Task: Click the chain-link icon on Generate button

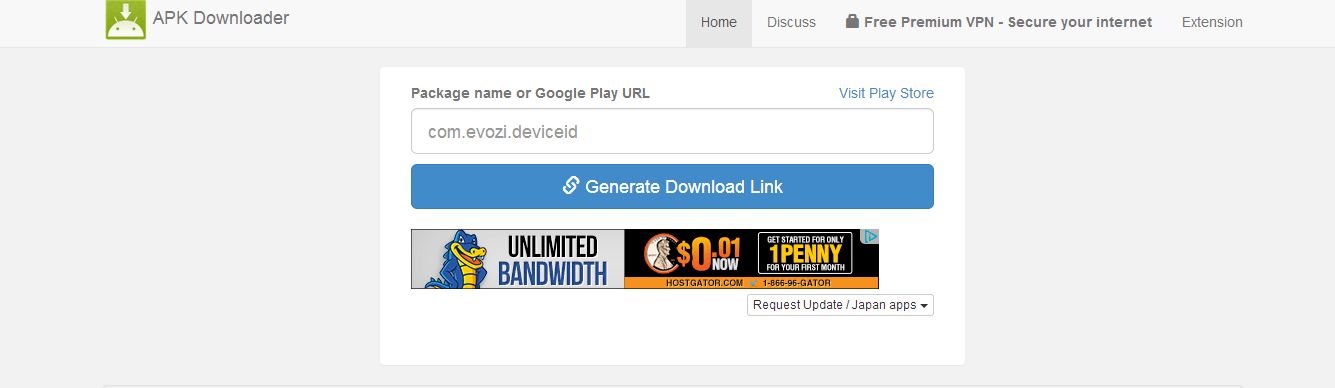Action: (x=571, y=185)
